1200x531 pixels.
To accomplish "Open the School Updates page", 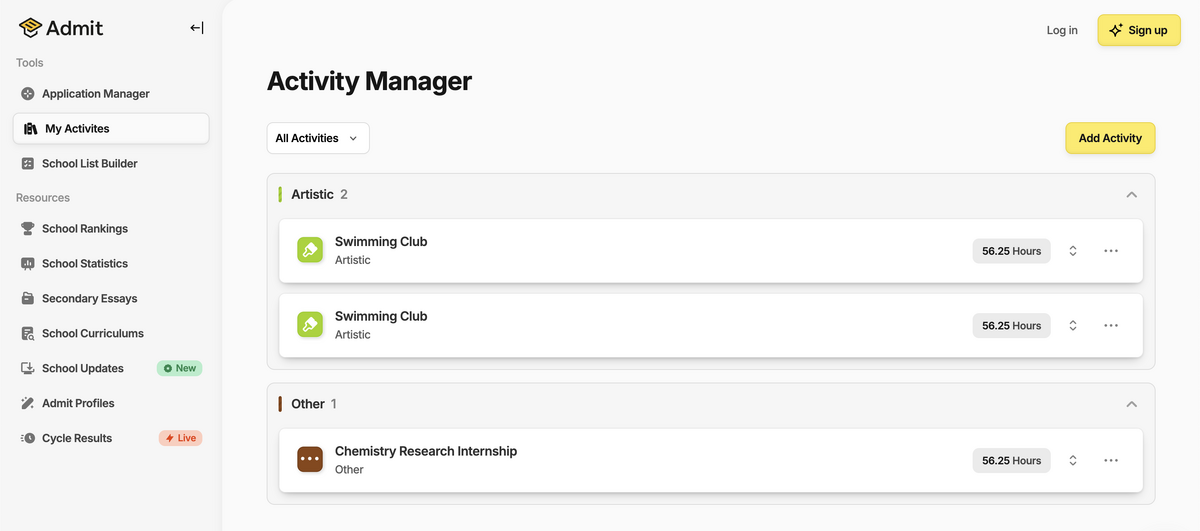I will (82, 368).
